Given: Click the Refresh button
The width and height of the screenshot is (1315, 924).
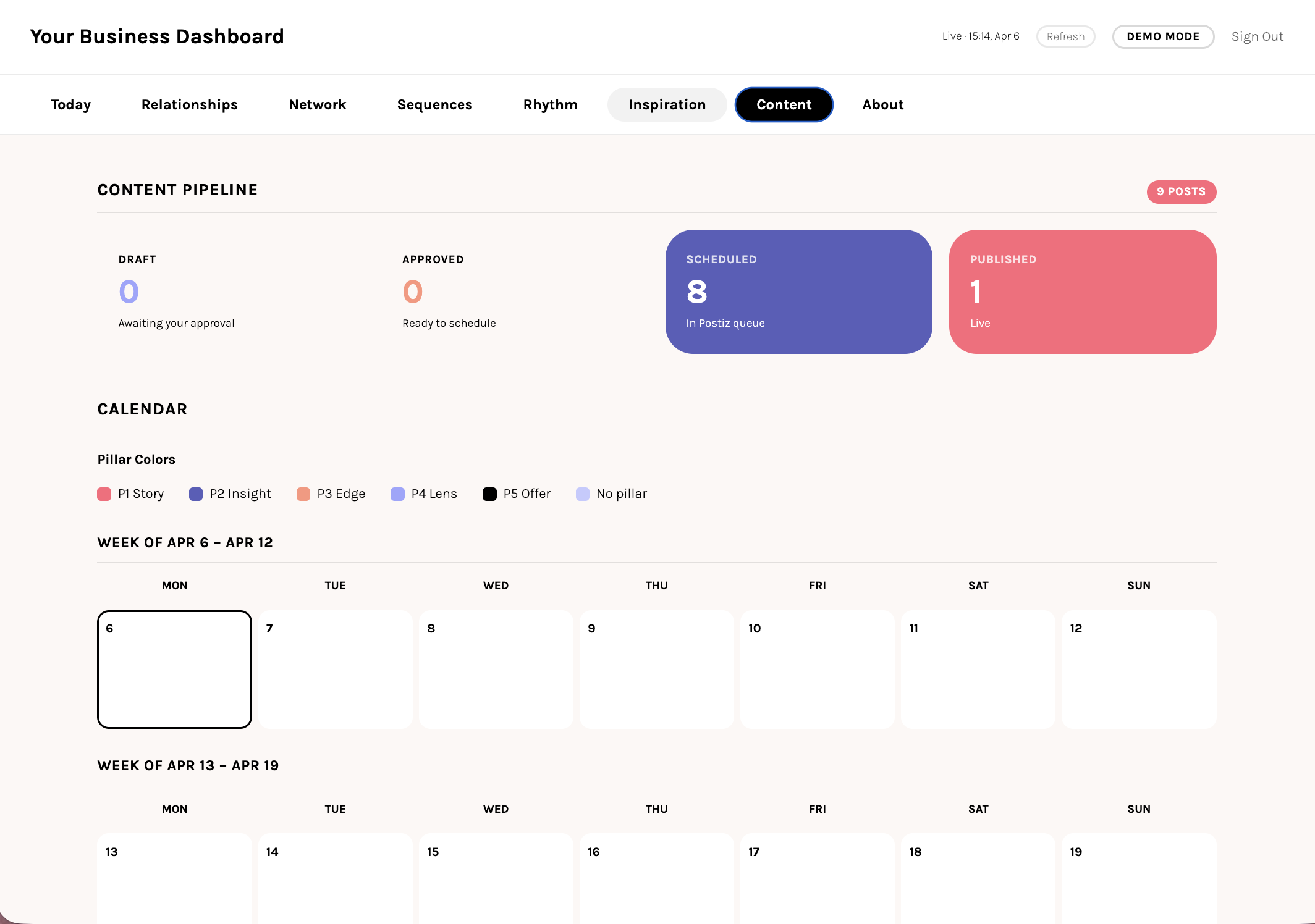Looking at the screenshot, I should [x=1065, y=36].
